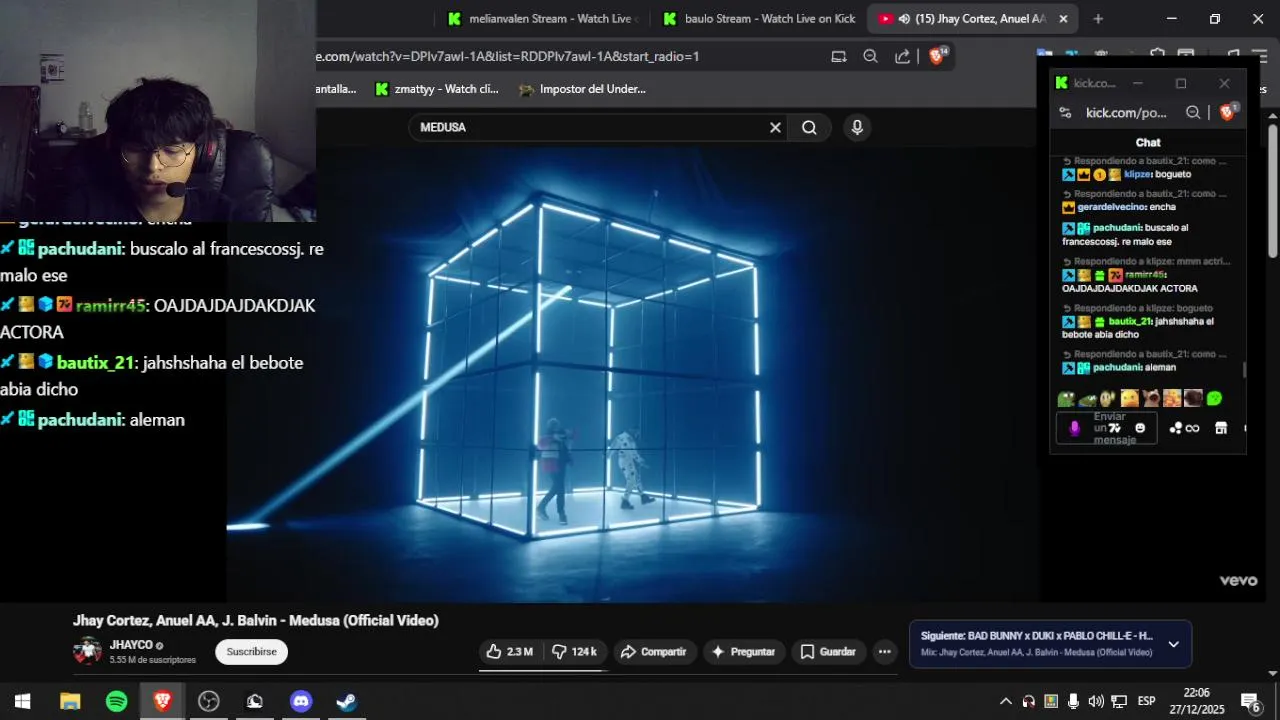Open Spotify from the taskbar
Image resolution: width=1280 pixels, height=720 pixels.
[116, 701]
